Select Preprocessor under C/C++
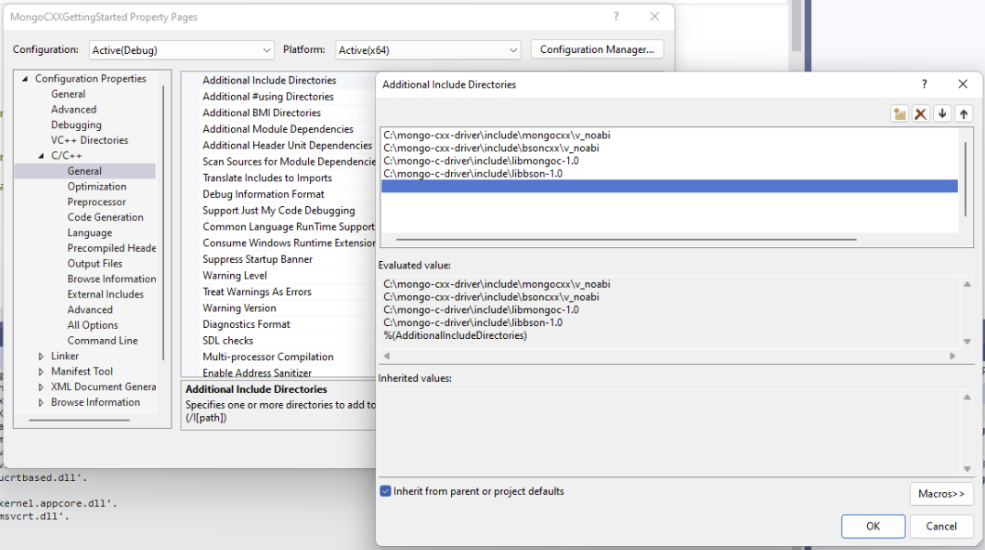The height and width of the screenshot is (550, 985). (x=96, y=202)
